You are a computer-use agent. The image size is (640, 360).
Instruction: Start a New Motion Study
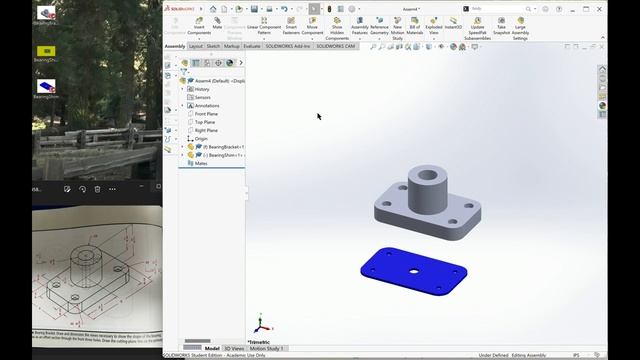pyautogui.click(x=397, y=29)
